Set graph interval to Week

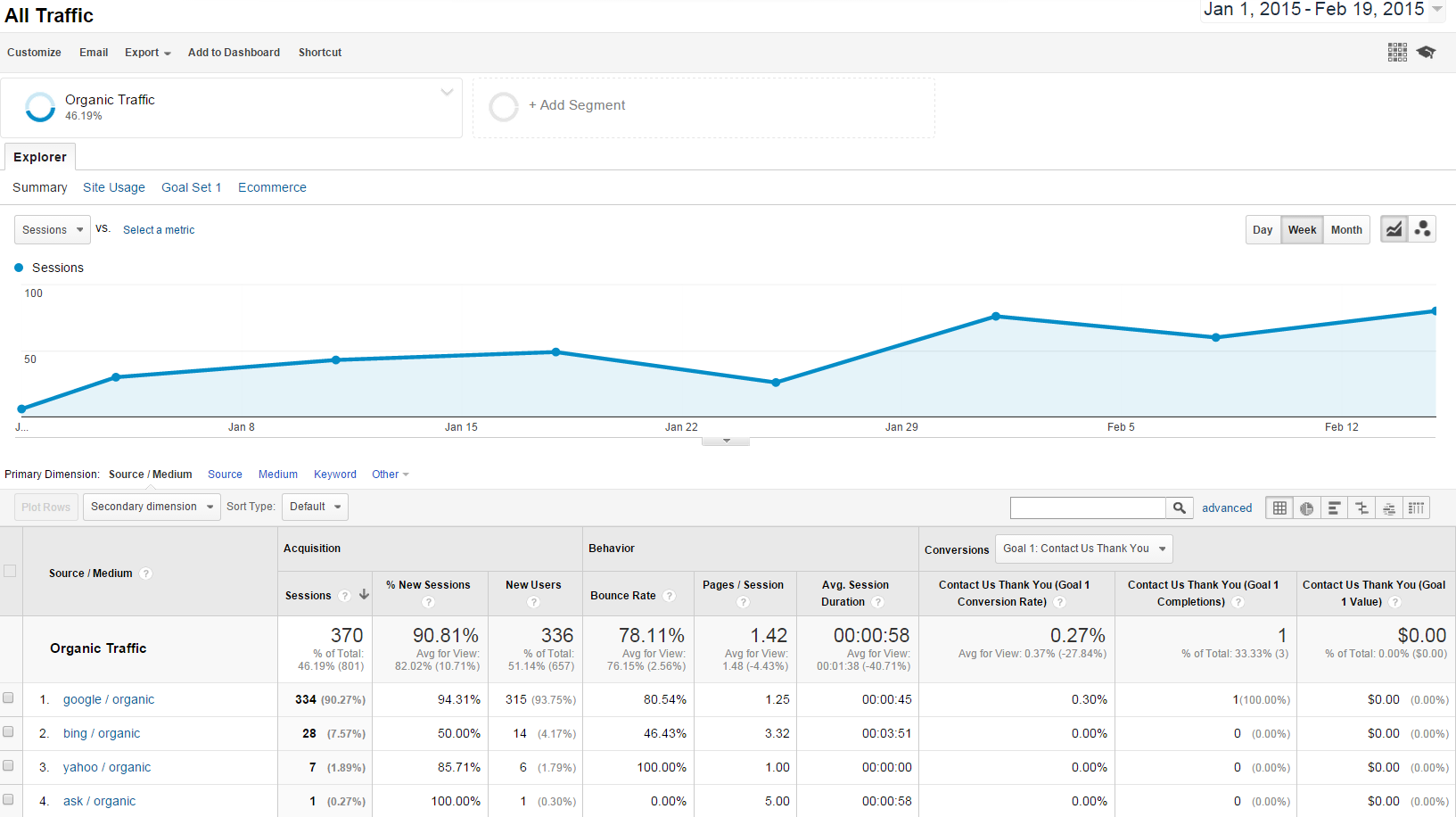point(1302,229)
